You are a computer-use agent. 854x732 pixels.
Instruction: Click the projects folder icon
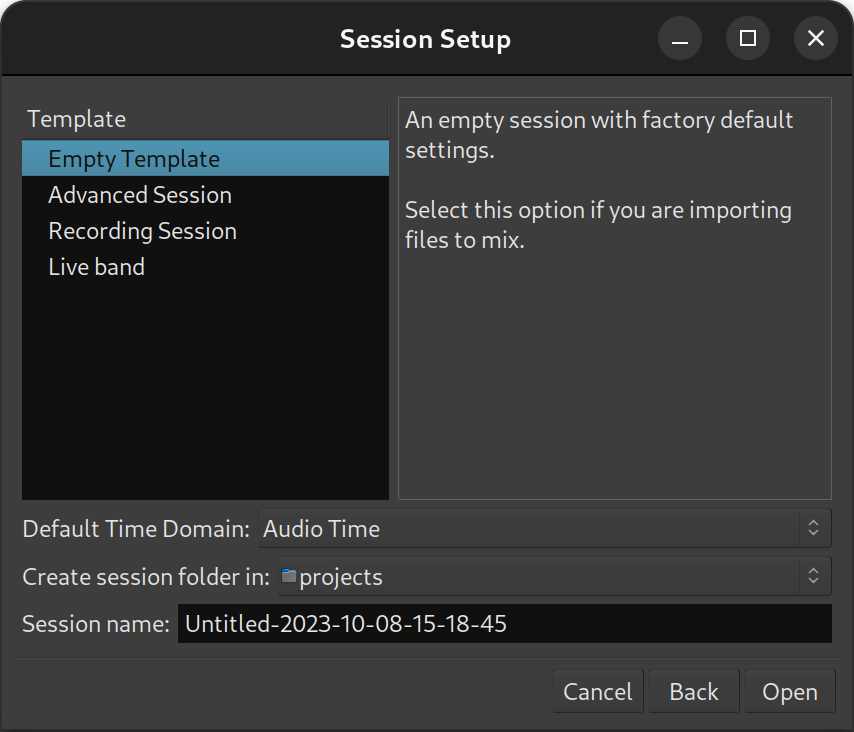tap(289, 576)
